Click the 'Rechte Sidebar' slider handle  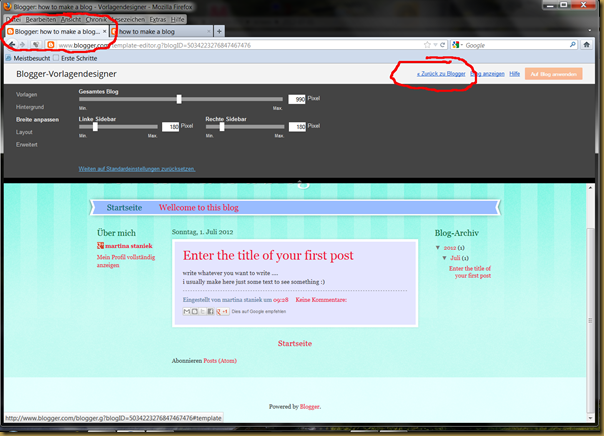(222, 126)
